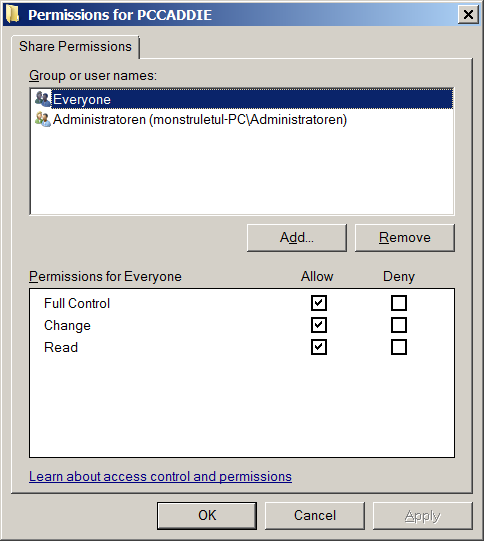Check Deny for Change permission
The width and height of the screenshot is (484, 541).
(399, 325)
